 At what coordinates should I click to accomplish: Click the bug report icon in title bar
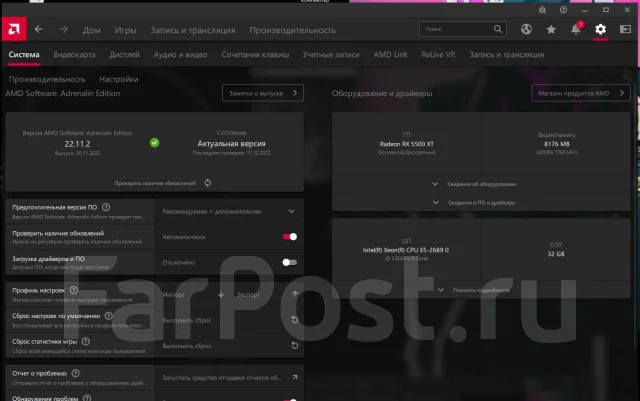[542, 10]
